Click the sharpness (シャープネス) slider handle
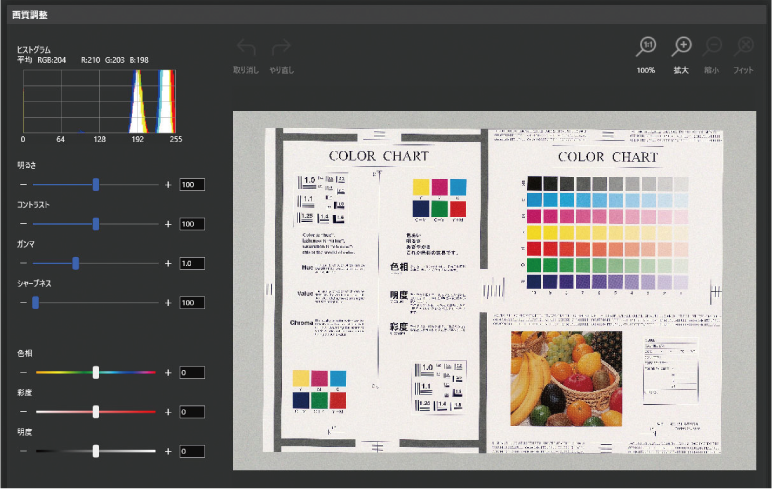 35,302
